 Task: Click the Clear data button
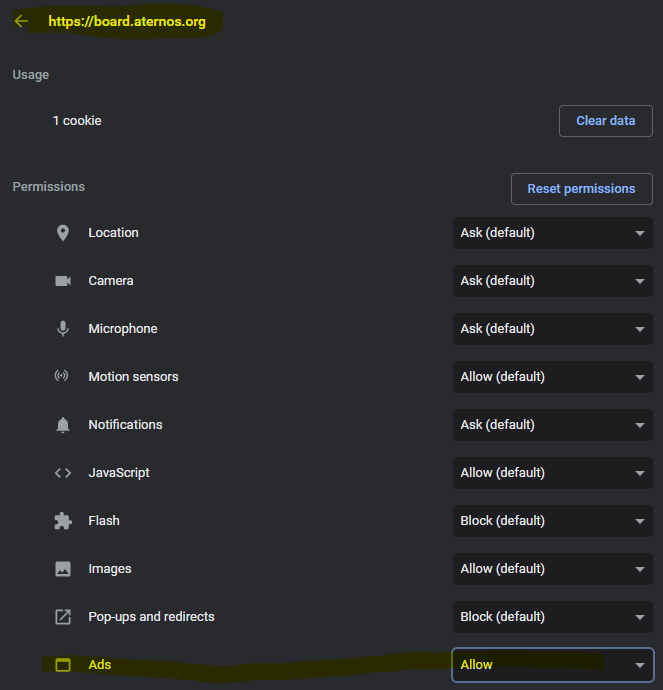pyautogui.click(x=605, y=121)
